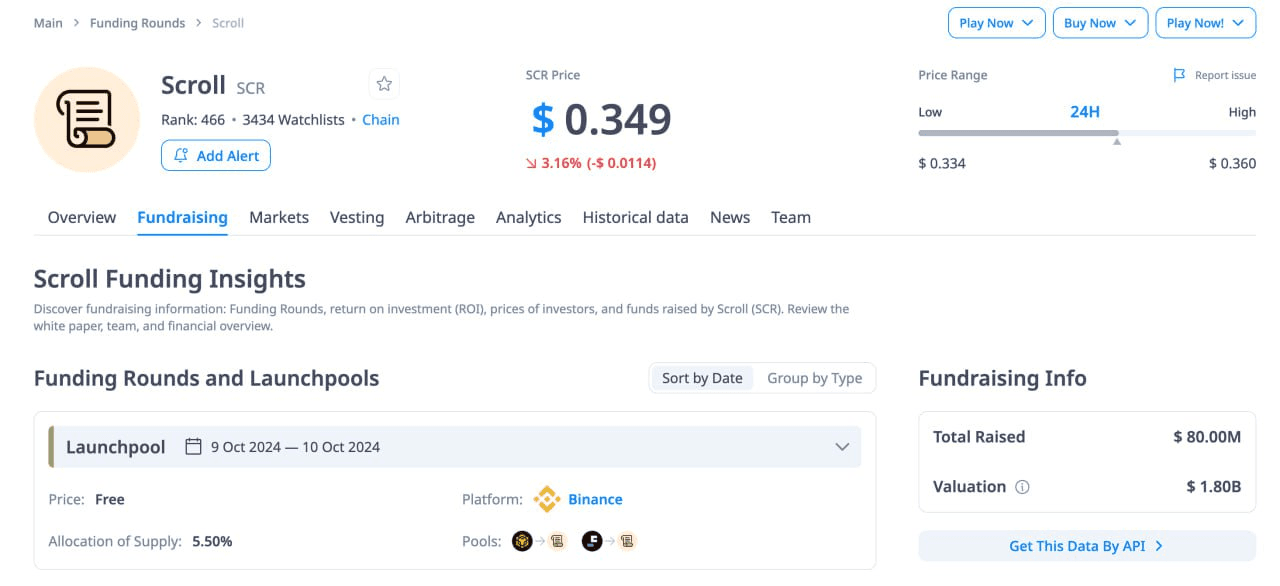Open the Play Now! dropdown
1280x586 pixels.
[x=1205, y=23]
